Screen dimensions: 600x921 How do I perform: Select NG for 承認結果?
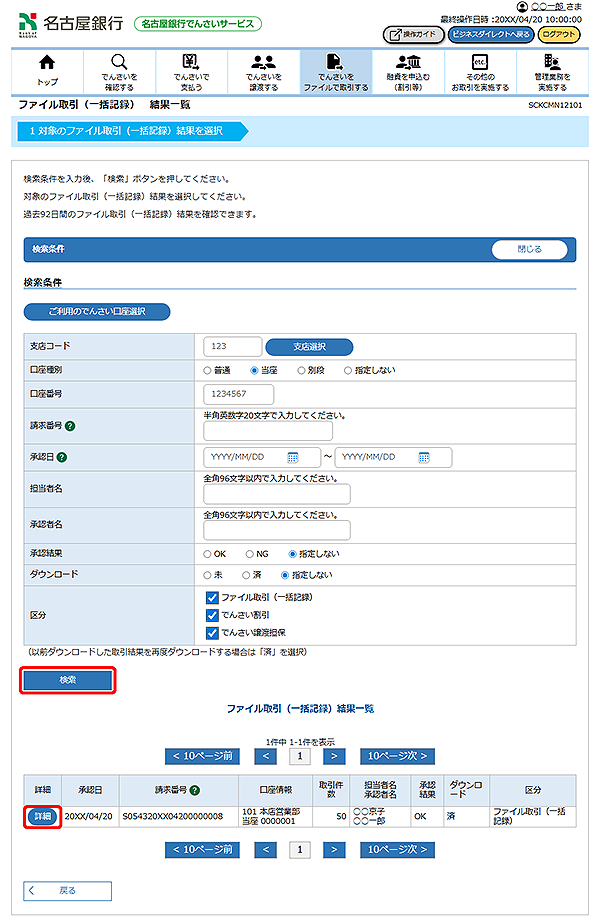250,552
